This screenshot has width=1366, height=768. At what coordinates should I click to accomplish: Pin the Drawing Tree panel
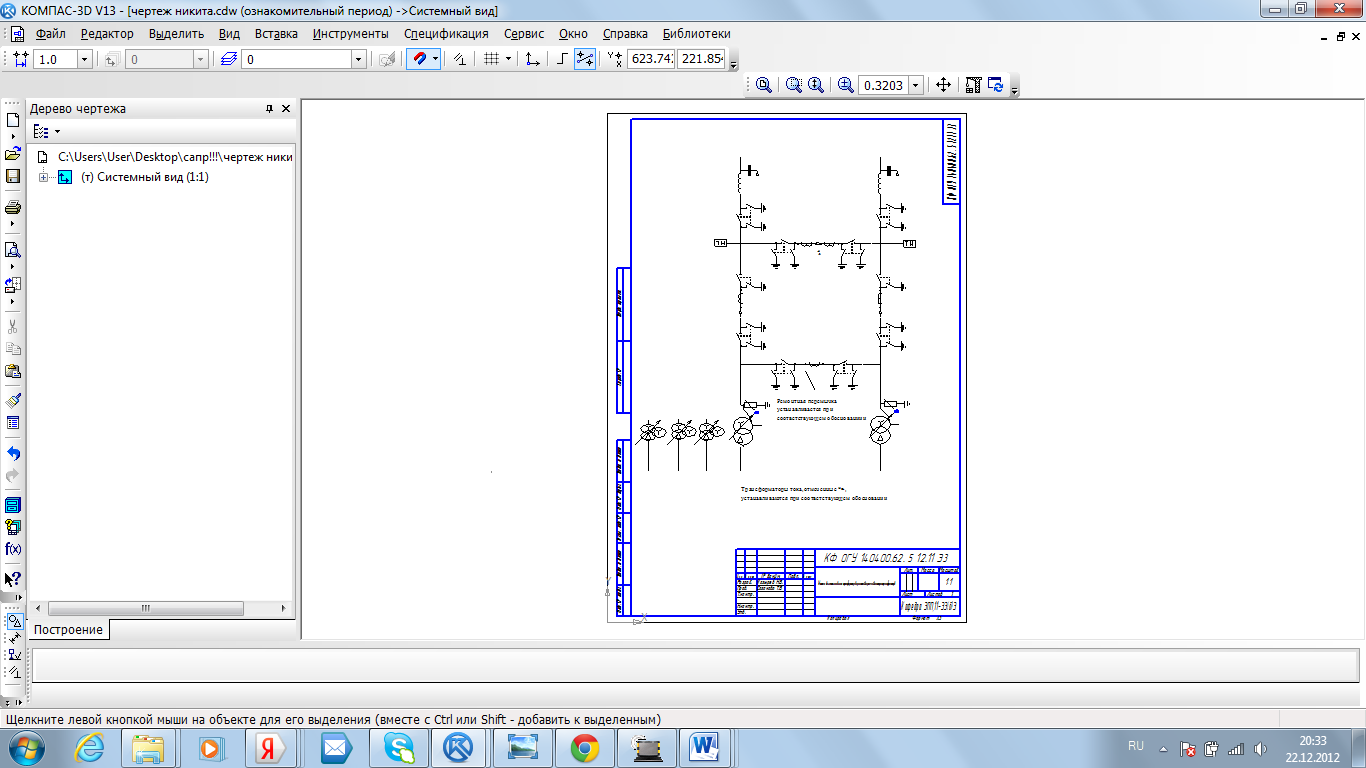tap(269, 109)
